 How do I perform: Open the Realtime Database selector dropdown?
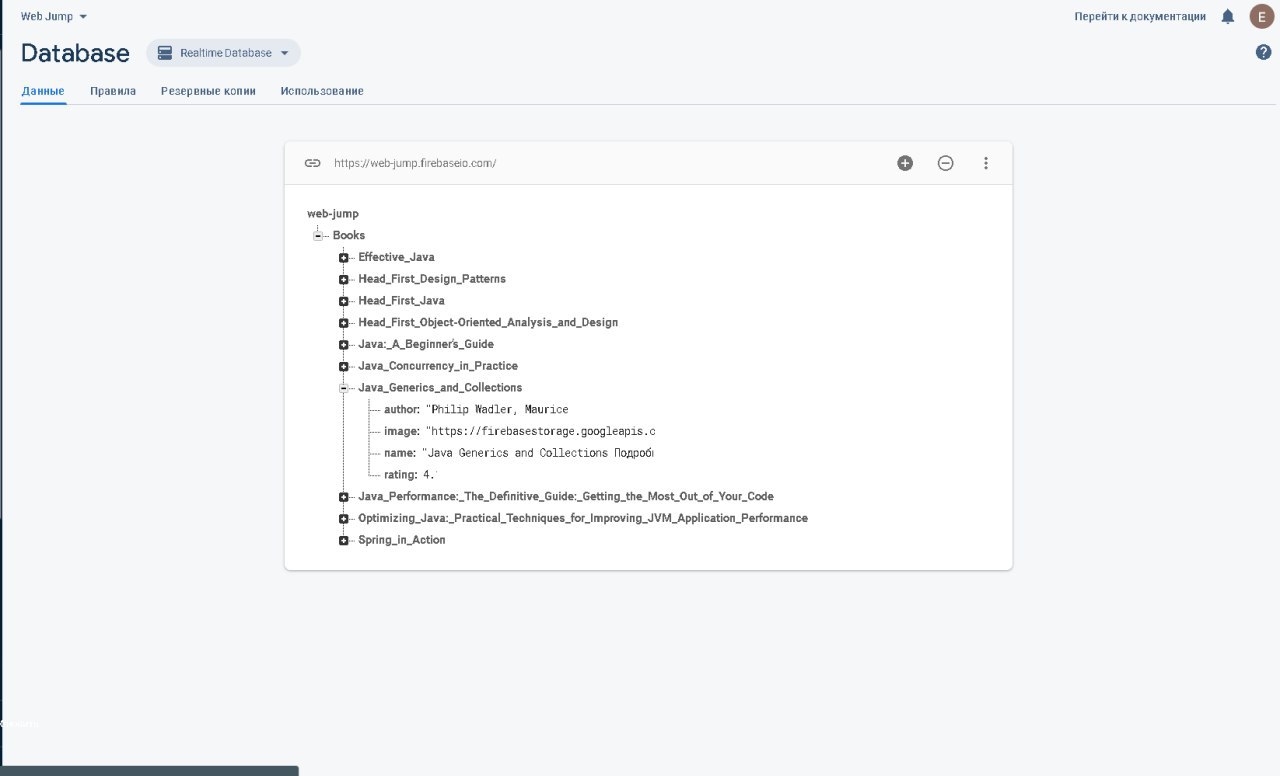223,53
